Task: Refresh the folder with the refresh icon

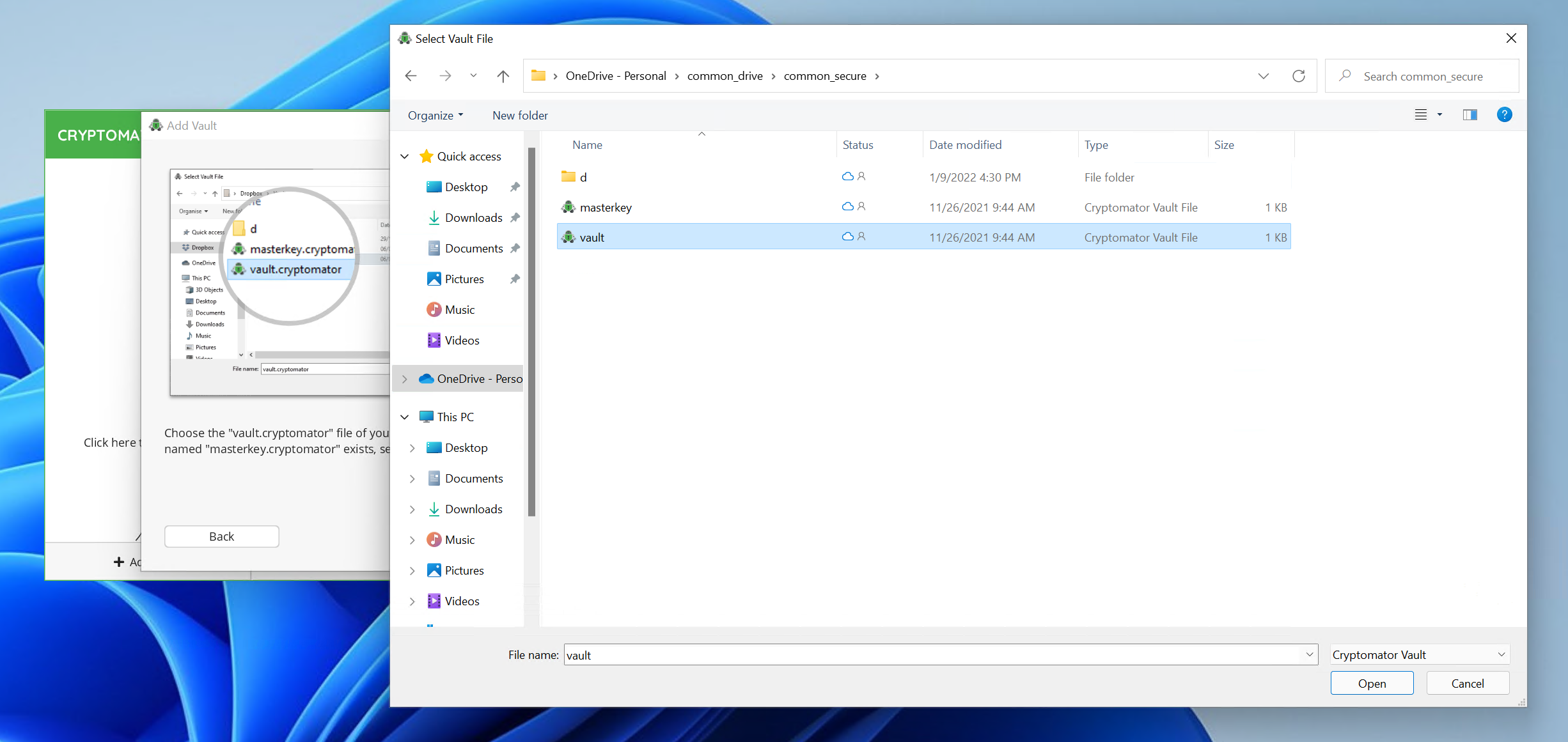Action: [1298, 75]
